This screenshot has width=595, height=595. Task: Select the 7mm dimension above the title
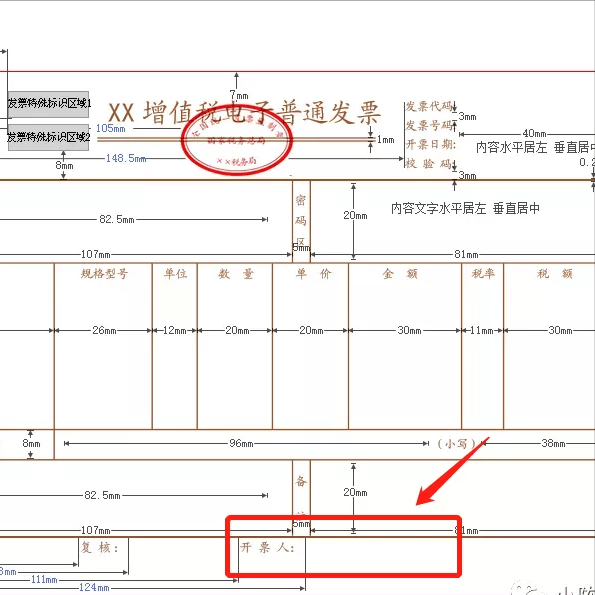[x=239, y=95]
